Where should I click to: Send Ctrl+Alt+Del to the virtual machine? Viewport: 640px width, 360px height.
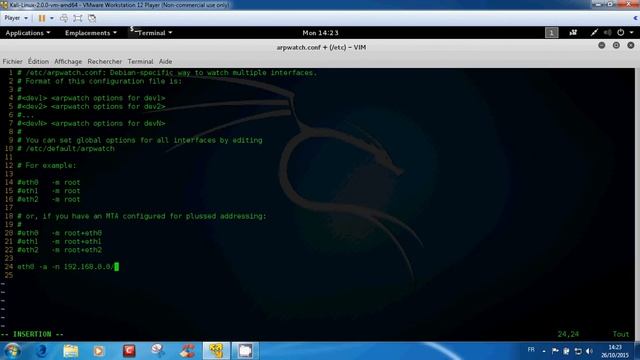click(x=64, y=18)
